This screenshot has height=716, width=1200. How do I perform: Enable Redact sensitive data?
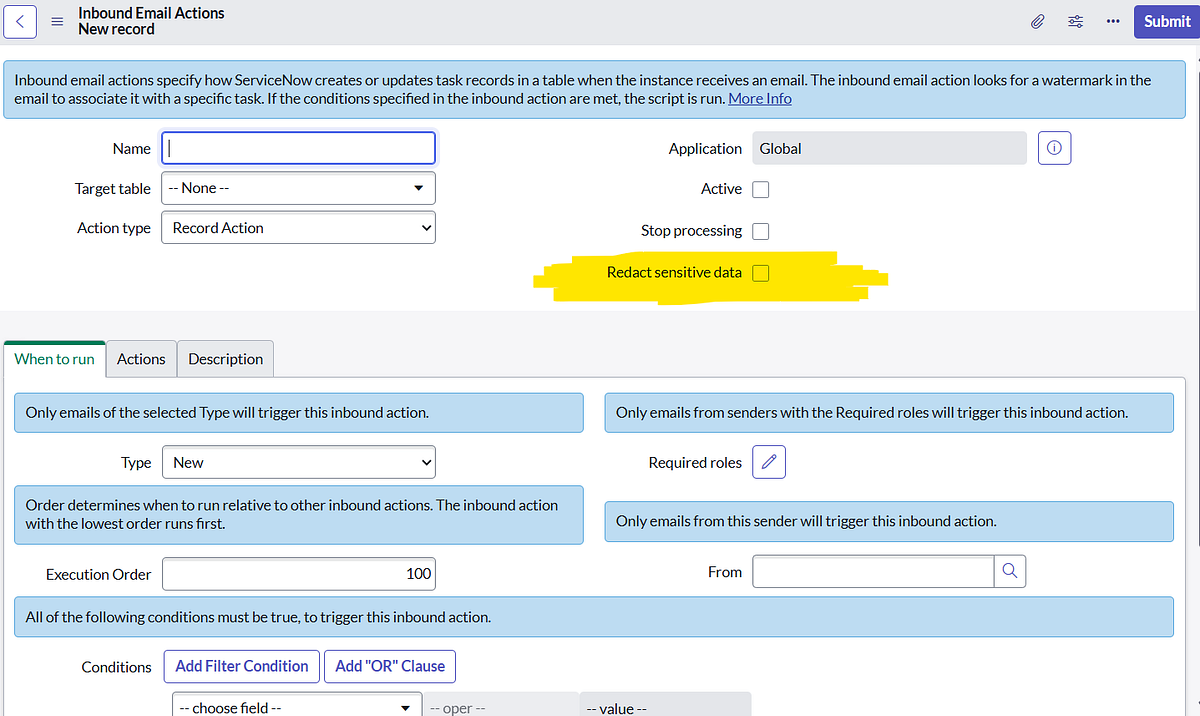[x=760, y=272]
